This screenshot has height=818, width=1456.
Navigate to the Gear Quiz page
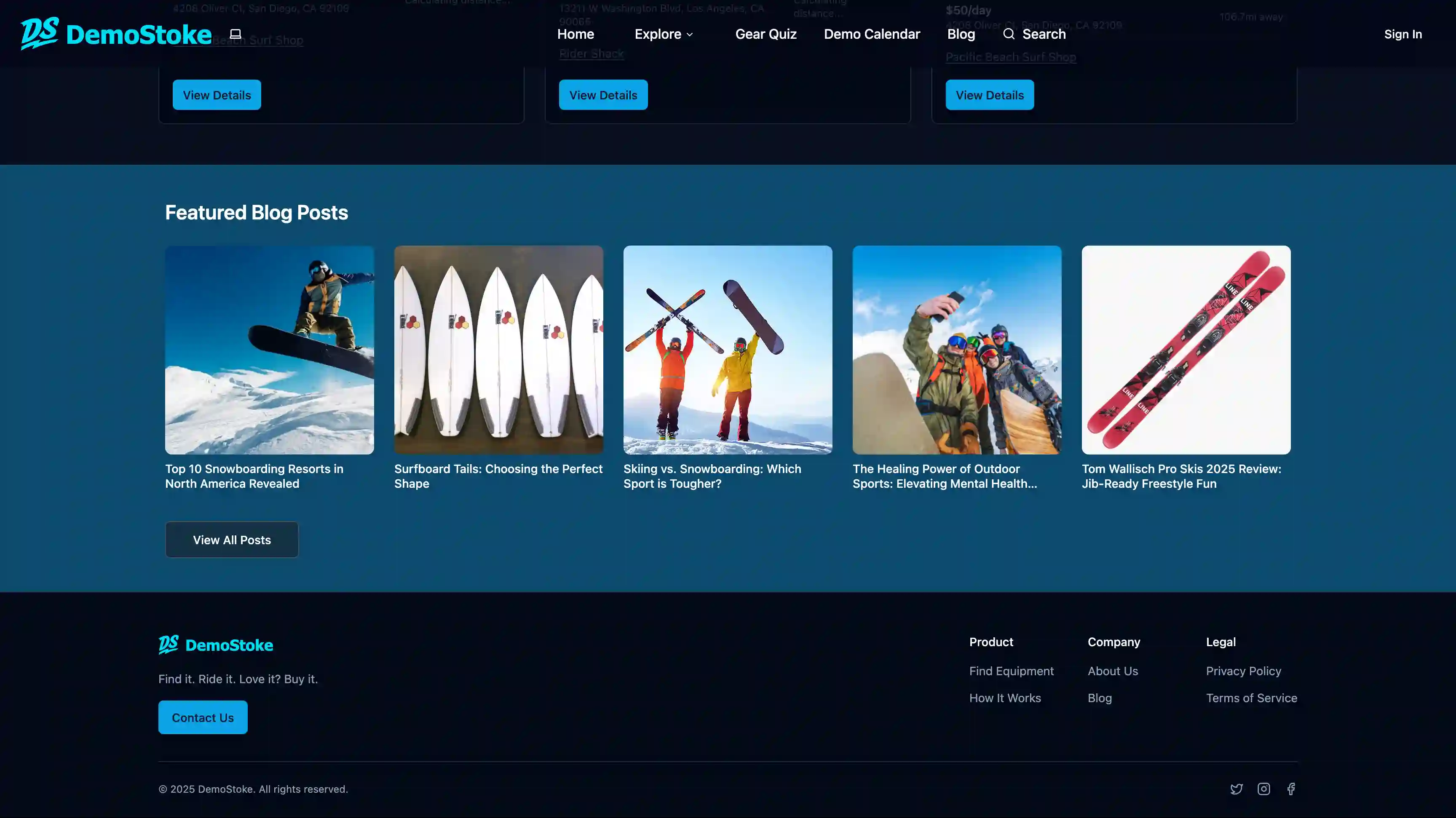pos(766,34)
